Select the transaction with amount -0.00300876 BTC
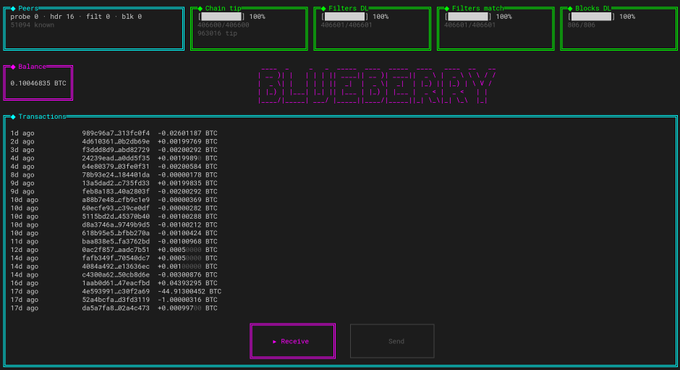Viewport: 680px width, 370px height. coord(114,275)
